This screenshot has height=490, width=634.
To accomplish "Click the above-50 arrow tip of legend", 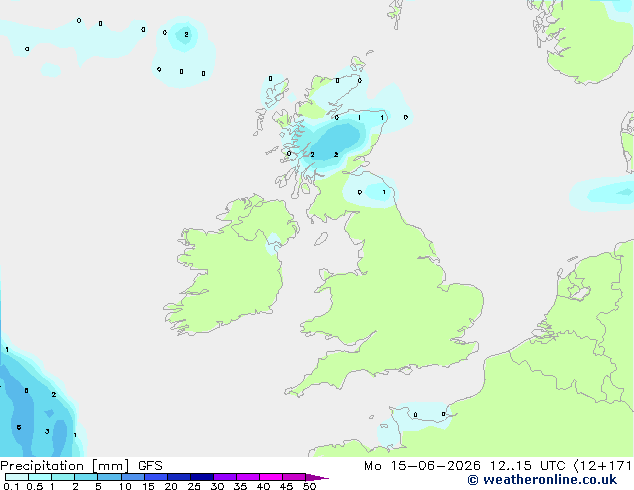I will [317, 477].
